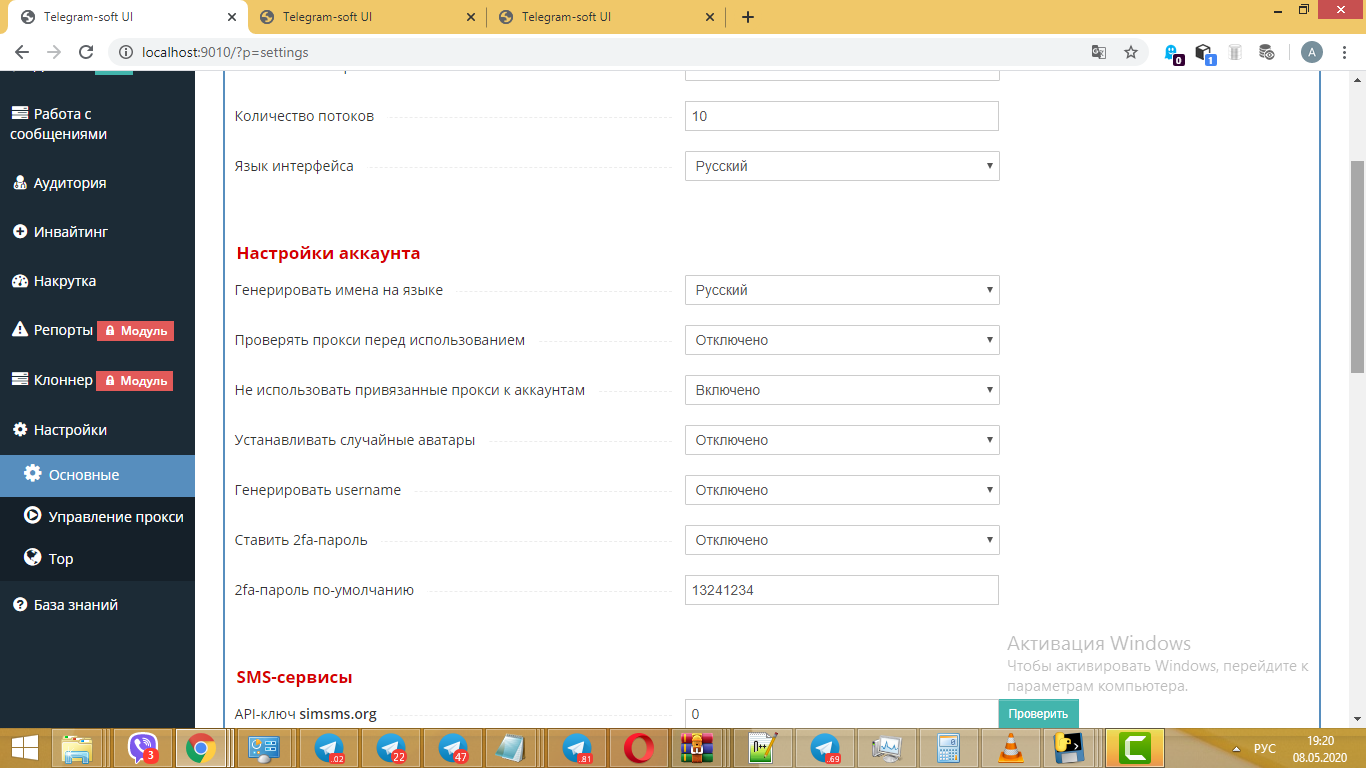Switch to Telegram taskbar icon with badge 47

click(453, 747)
